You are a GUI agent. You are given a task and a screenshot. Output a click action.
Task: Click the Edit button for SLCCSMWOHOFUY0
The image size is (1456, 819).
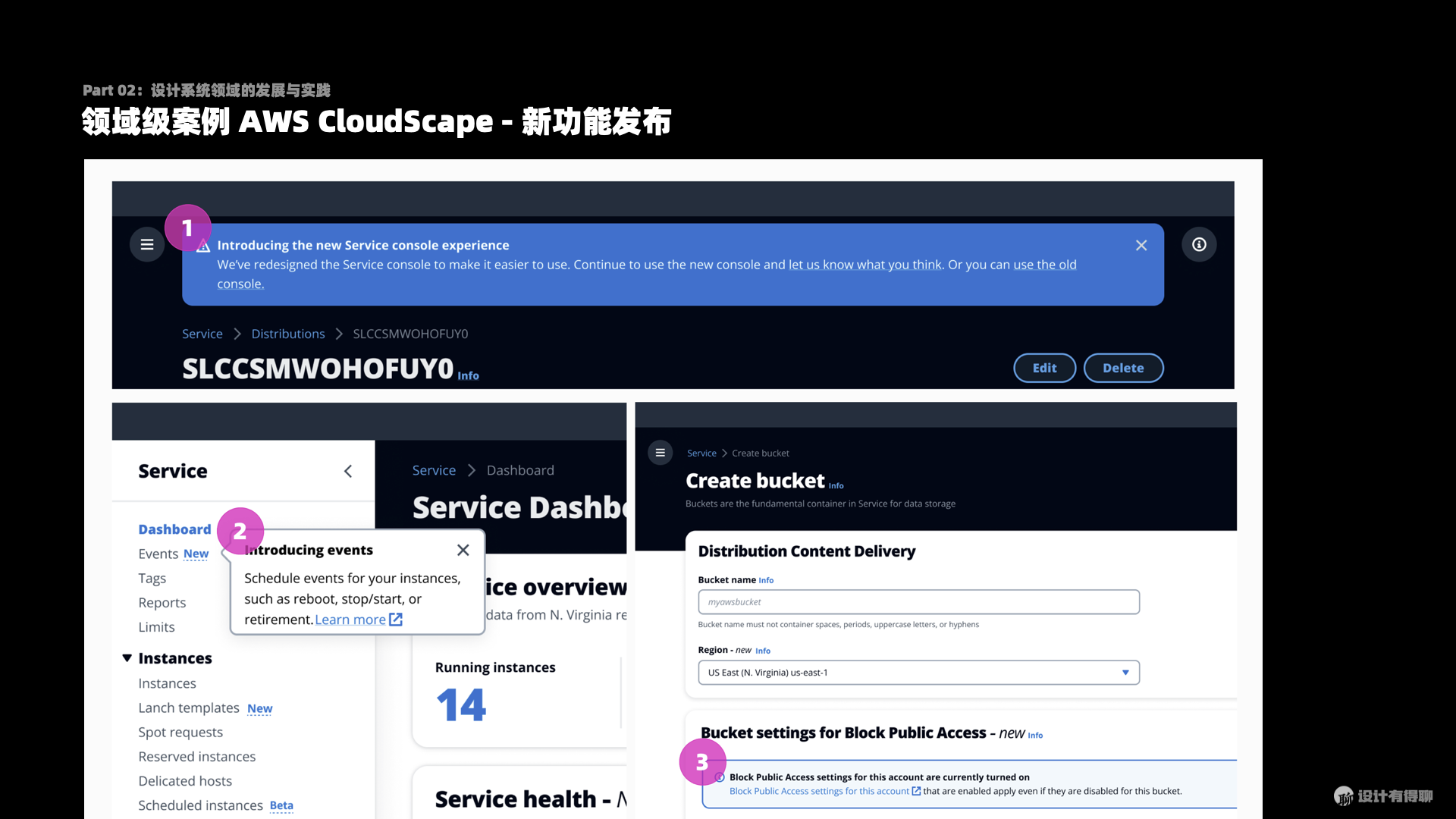click(x=1044, y=367)
